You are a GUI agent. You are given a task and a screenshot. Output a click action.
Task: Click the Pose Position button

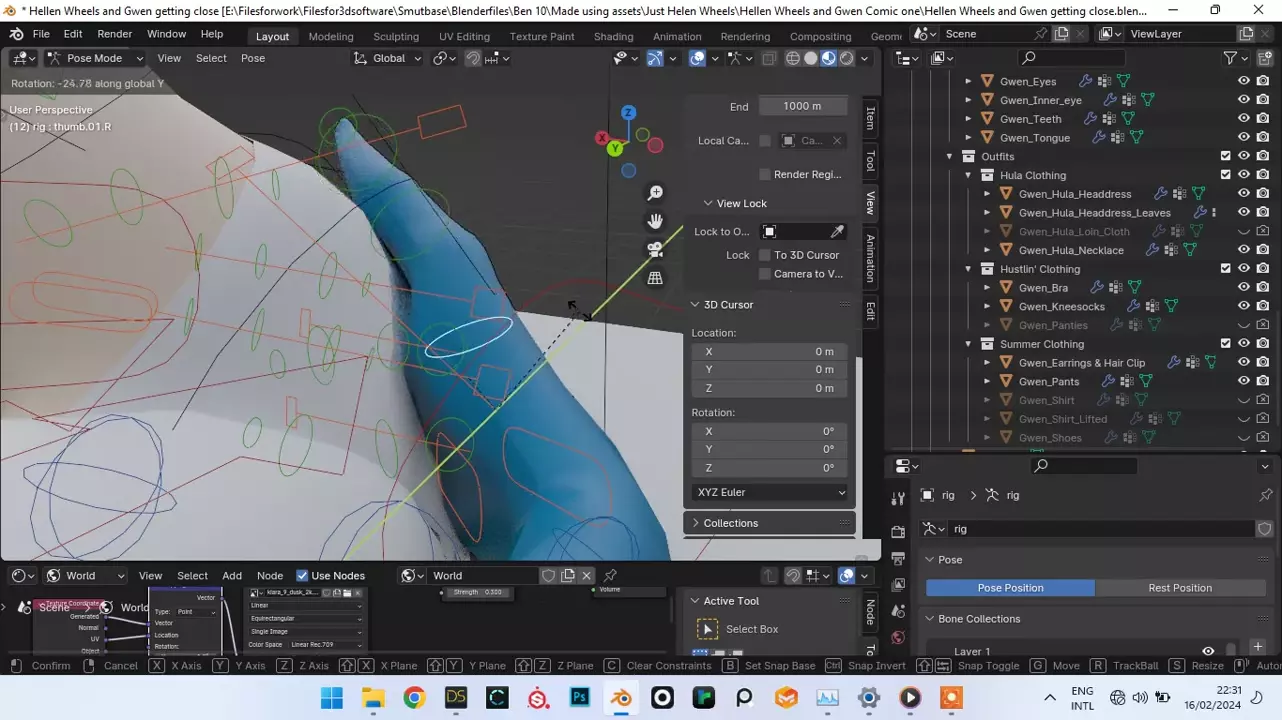1010,588
